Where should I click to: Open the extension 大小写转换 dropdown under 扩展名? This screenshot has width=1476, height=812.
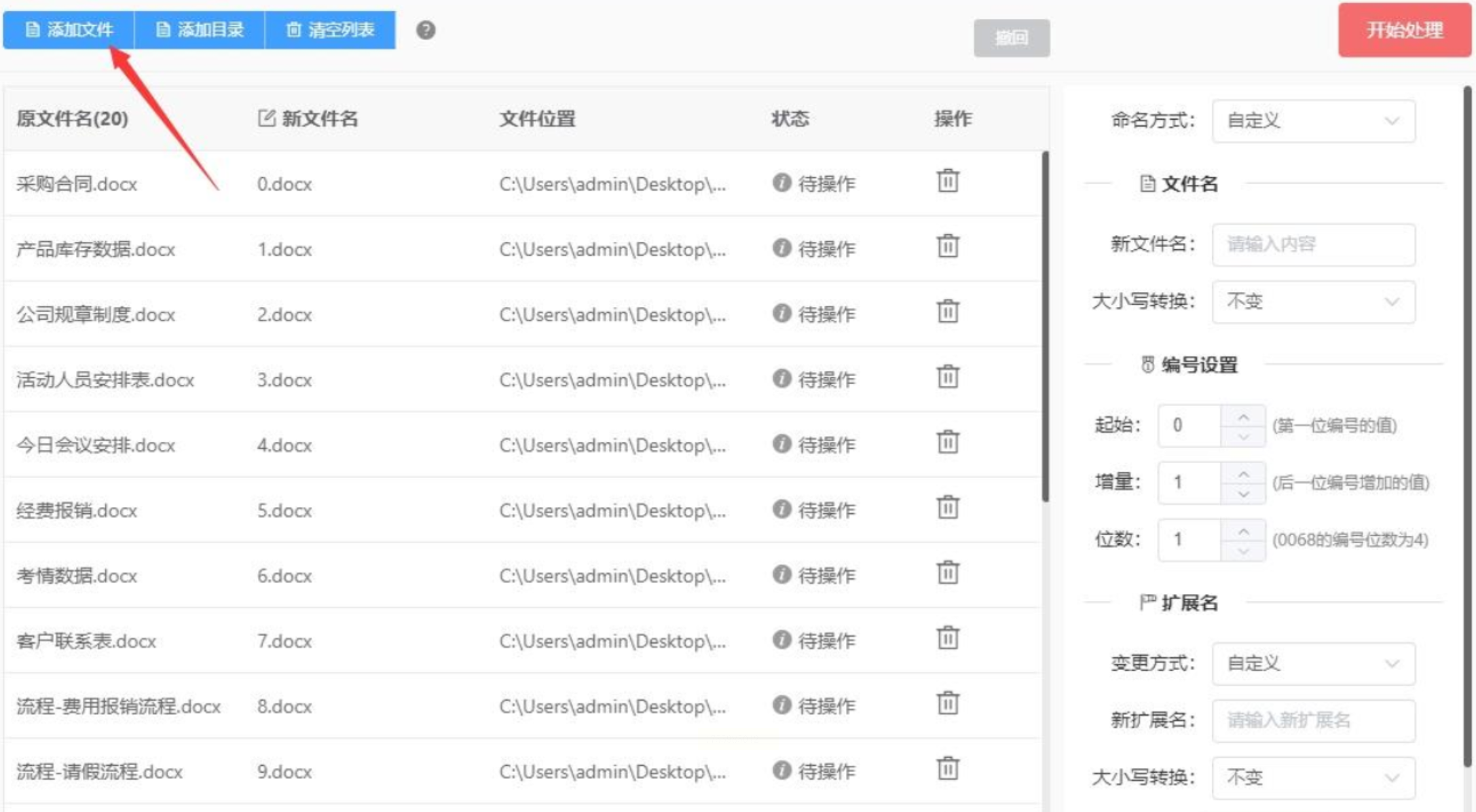pyautogui.click(x=1314, y=777)
